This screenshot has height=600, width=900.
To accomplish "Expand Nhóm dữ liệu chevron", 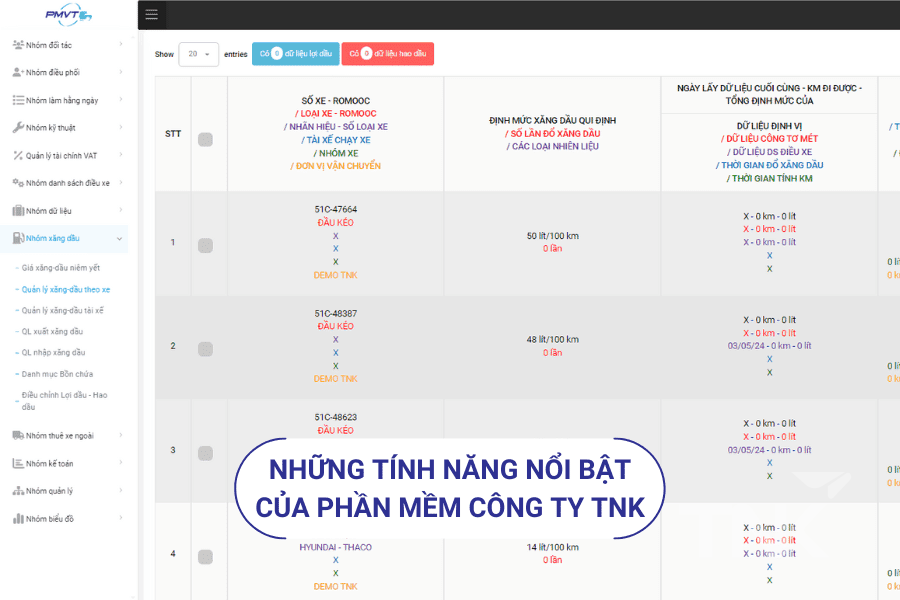I will coord(121,210).
